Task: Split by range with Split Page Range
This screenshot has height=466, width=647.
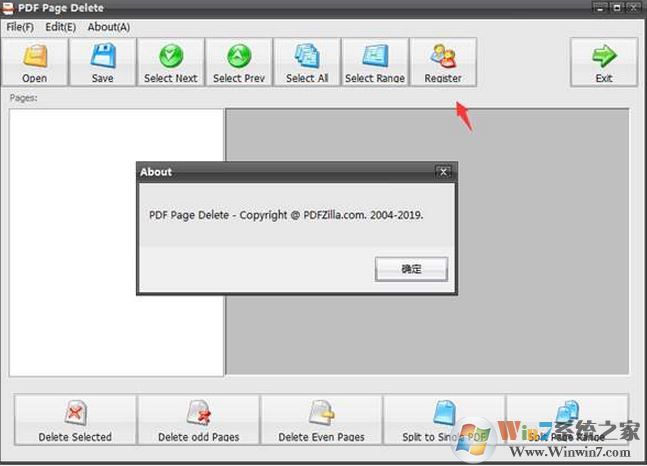Action: [567, 420]
